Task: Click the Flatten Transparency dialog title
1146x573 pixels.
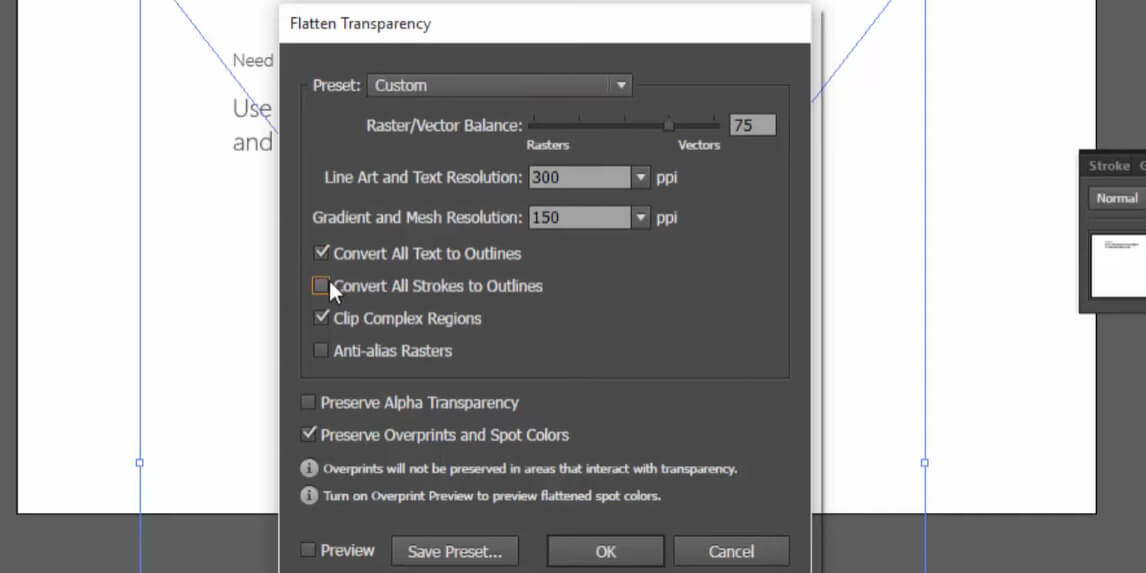Action: pyautogui.click(x=360, y=23)
